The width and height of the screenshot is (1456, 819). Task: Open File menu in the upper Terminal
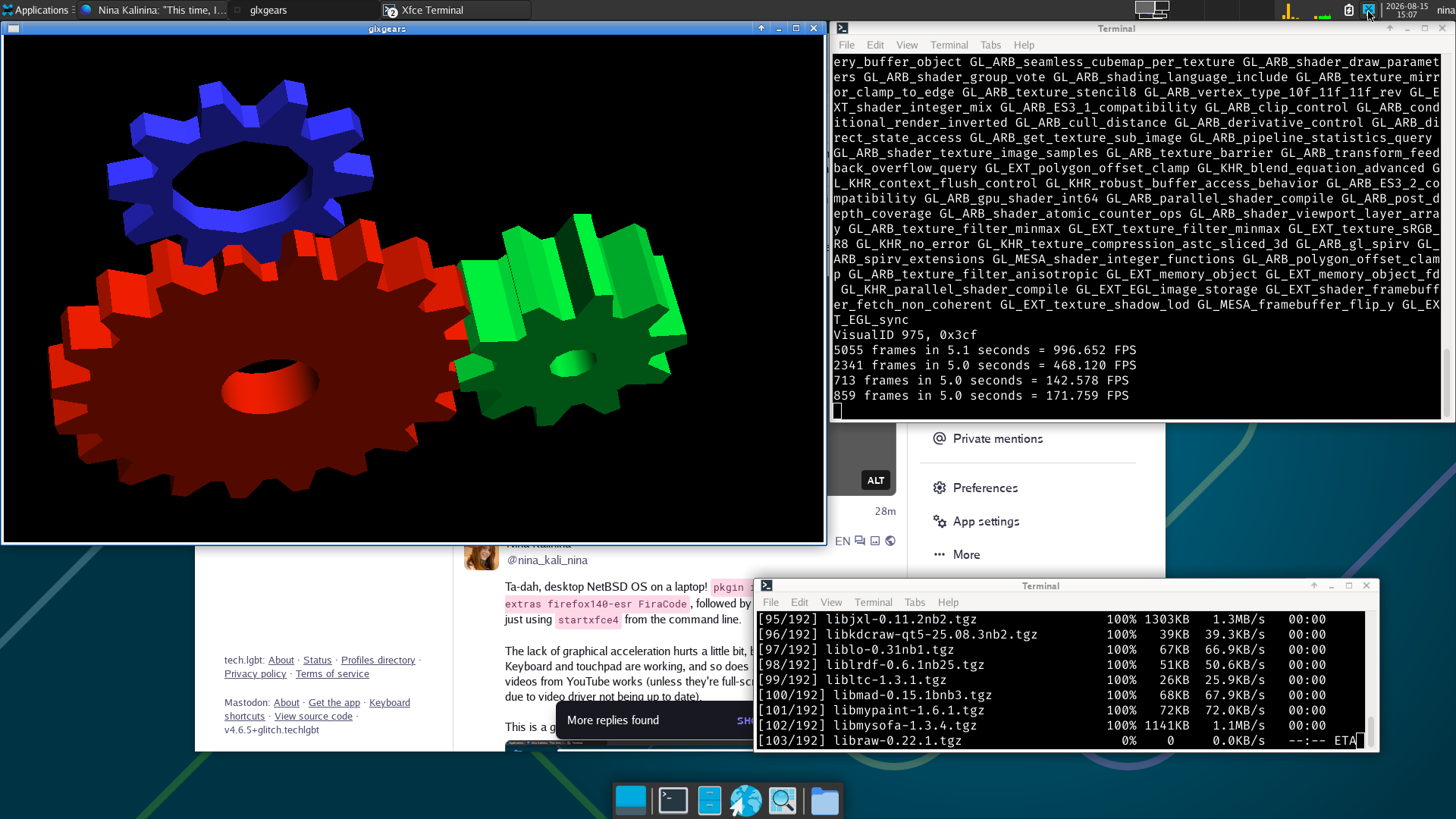click(846, 45)
